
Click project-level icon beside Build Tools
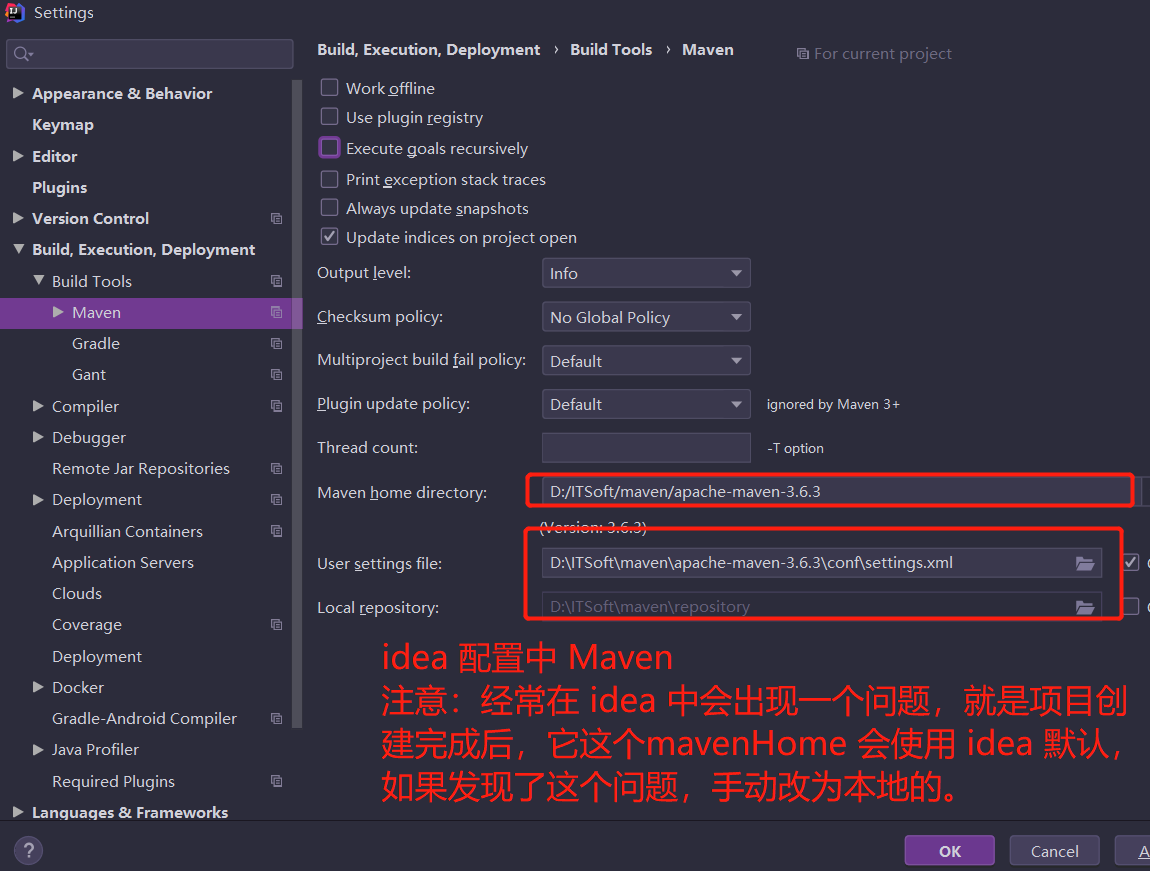[x=276, y=282]
